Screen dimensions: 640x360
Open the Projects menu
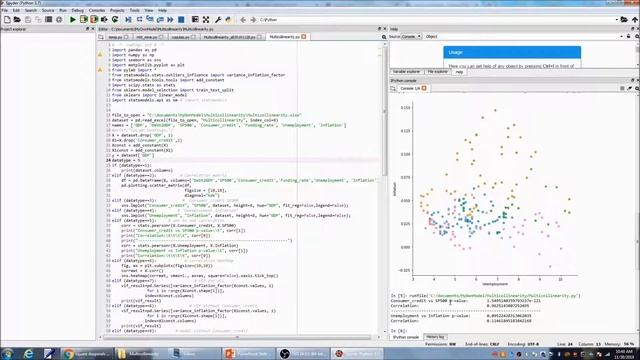click(x=117, y=10)
